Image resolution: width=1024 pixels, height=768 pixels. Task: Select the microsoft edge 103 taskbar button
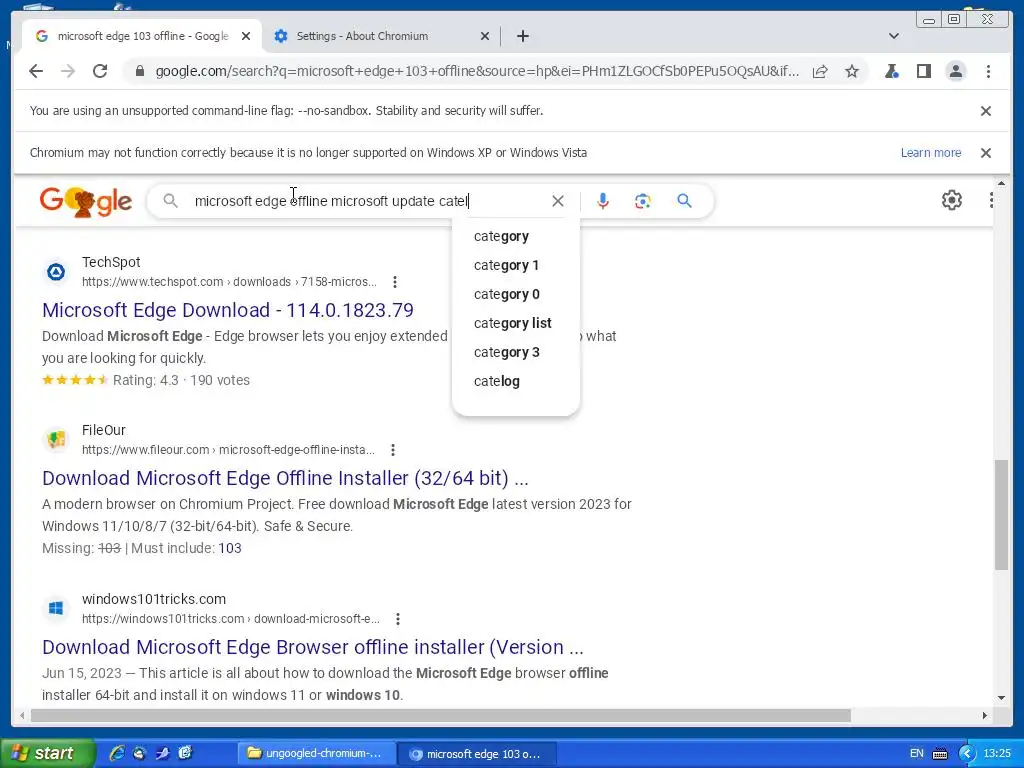click(476, 754)
